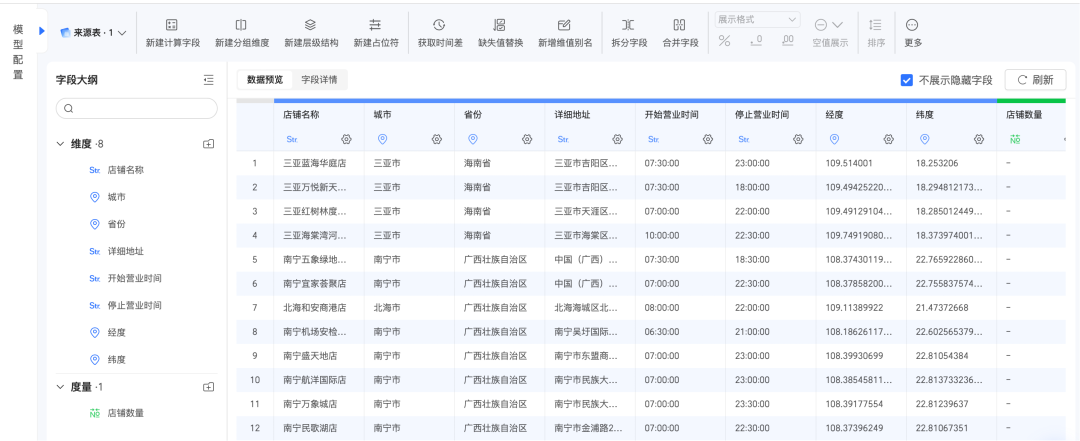Select the 数据预览 tab

point(265,80)
